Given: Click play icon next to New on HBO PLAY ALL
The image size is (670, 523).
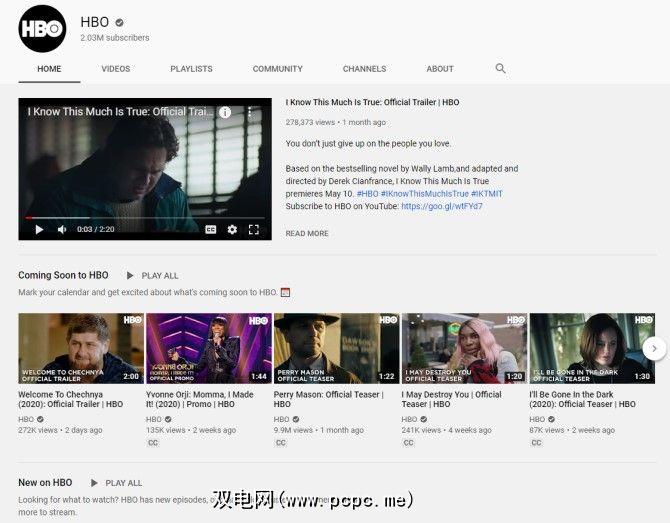Looking at the screenshot, I should tap(94, 483).
